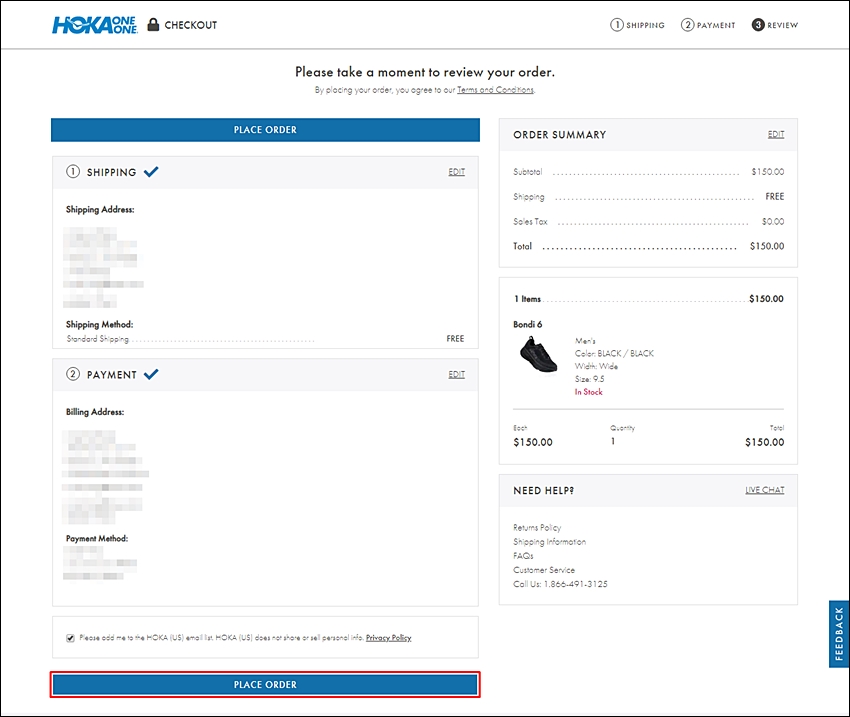
Task: Click the Shipping section checkmark icon
Action: coord(151,172)
